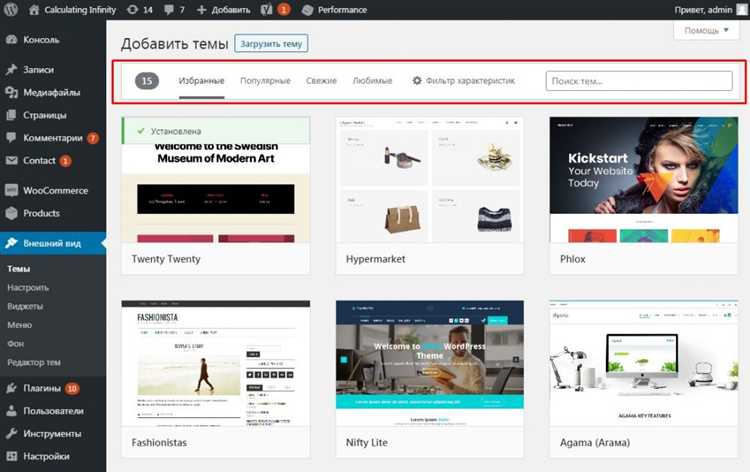Click the Инструменты wrench icon
Viewport: 750px width, 472px height.
[x=11, y=434]
